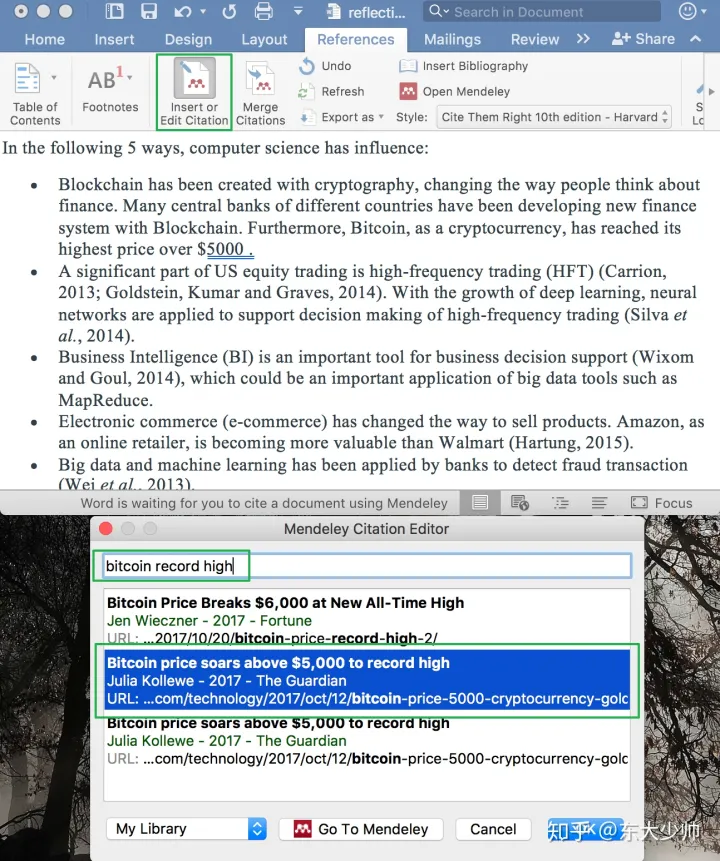Open the smiley feedback icon

click(x=688, y=11)
